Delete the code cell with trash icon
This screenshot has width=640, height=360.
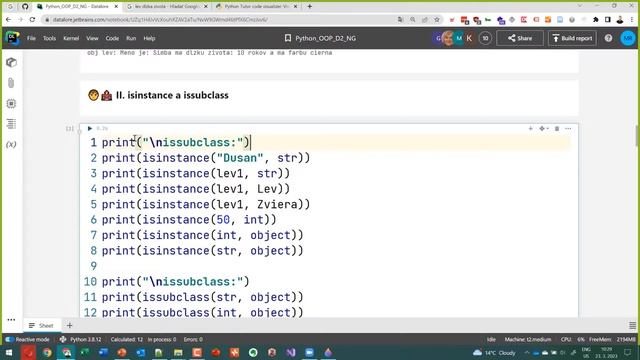click(x=557, y=129)
